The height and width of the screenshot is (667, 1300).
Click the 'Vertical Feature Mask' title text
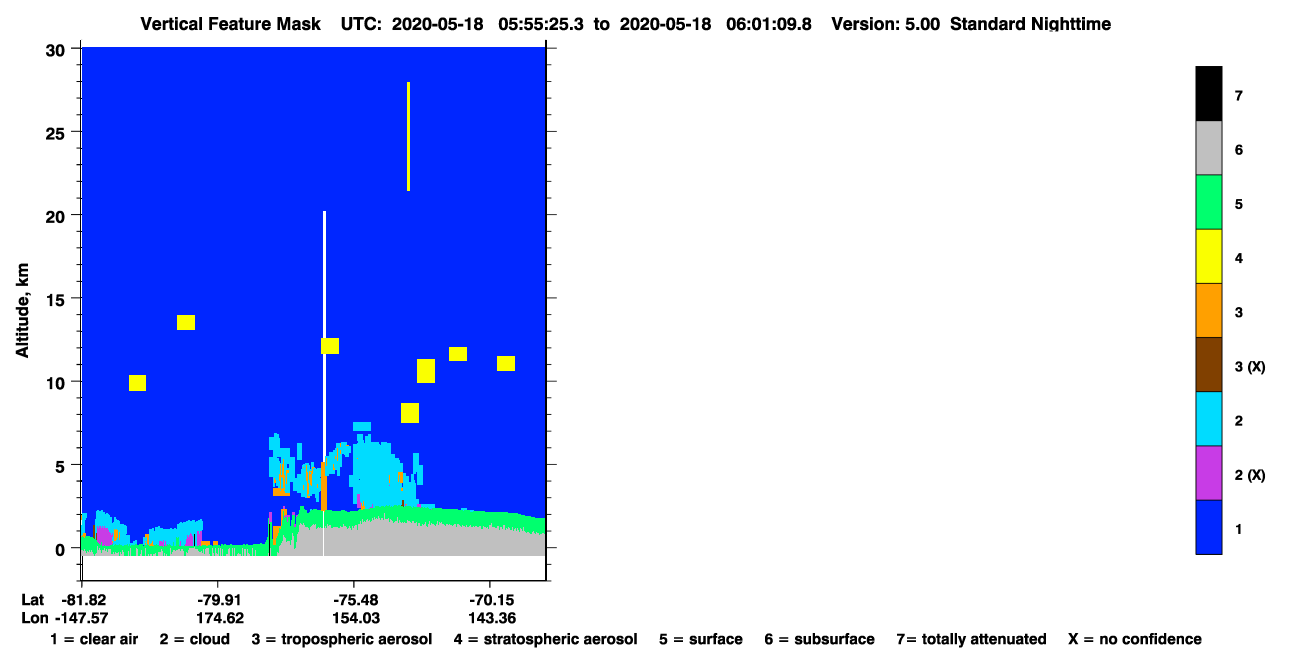(x=233, y=24)
